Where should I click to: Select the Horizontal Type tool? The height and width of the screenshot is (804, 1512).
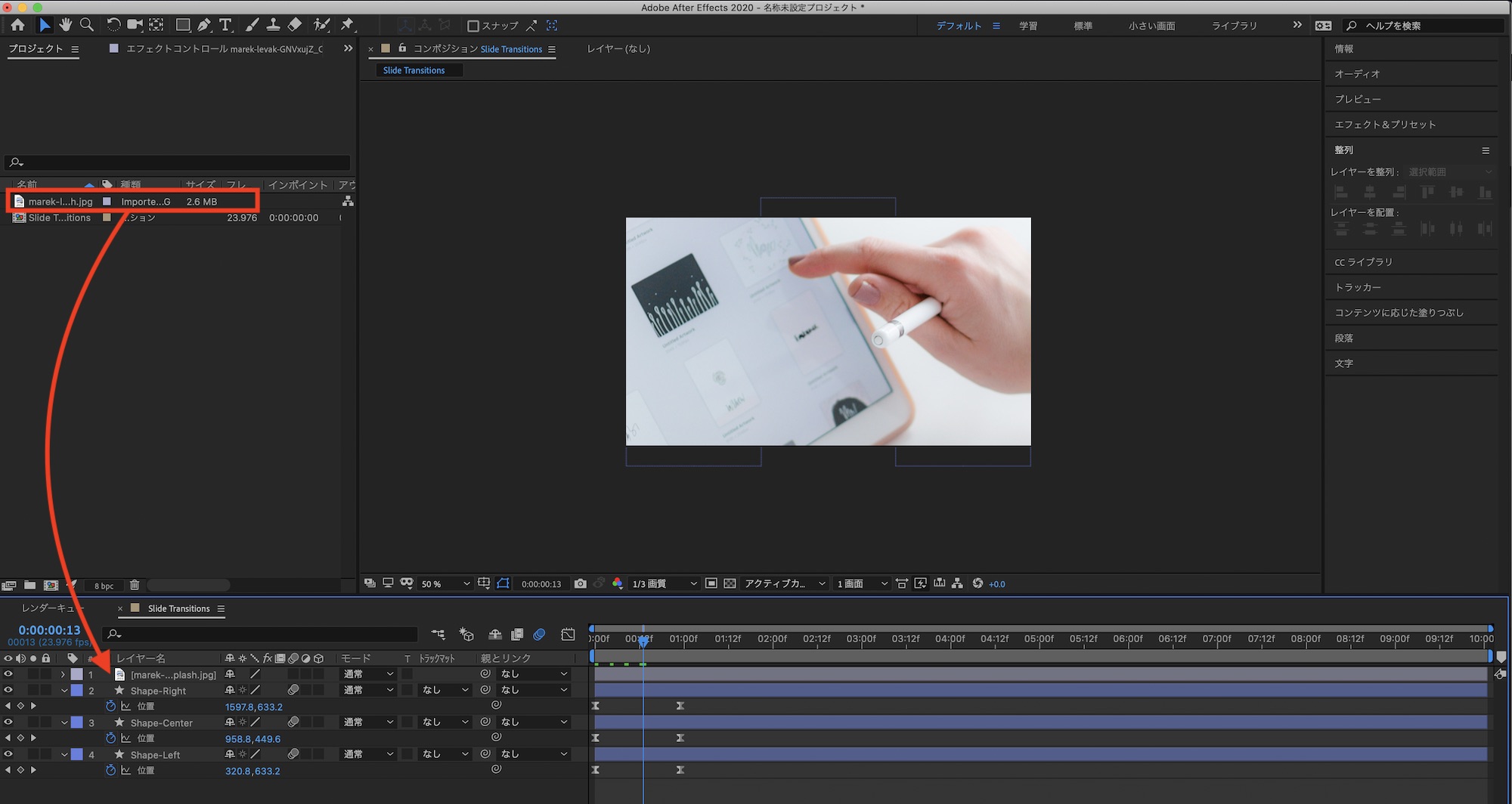tap(225, 25)
